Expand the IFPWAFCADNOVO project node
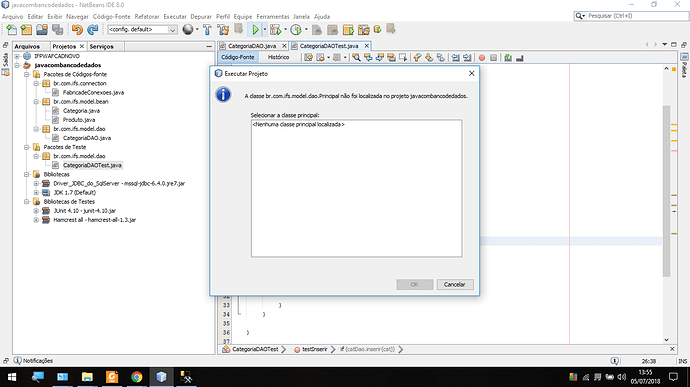Screen dimensions: 690x387 [17, 56]
